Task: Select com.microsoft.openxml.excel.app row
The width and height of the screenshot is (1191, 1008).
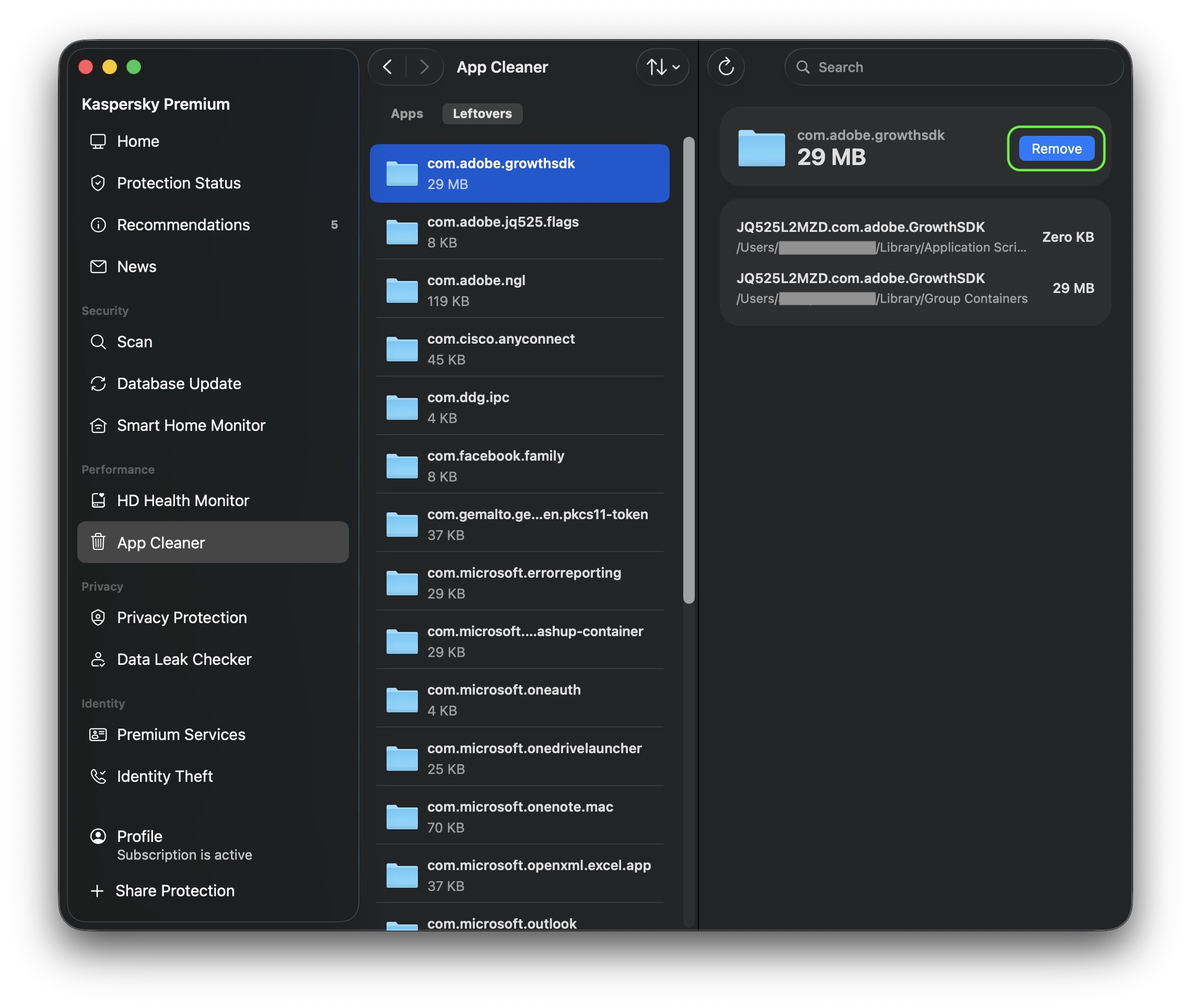Action: click(x=519, y=875)
